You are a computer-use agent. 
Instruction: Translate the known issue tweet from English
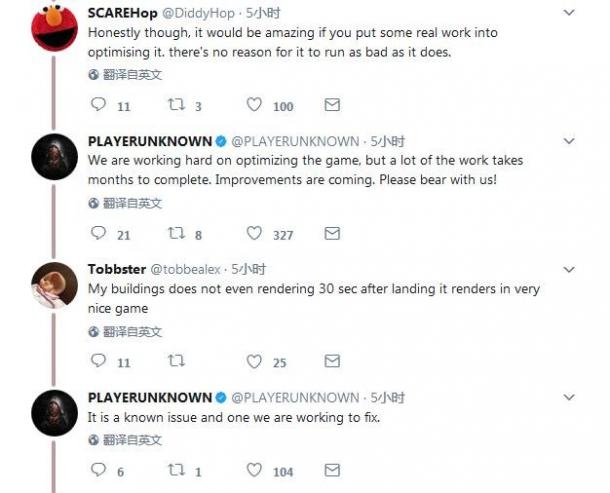(x=125, y=440)
